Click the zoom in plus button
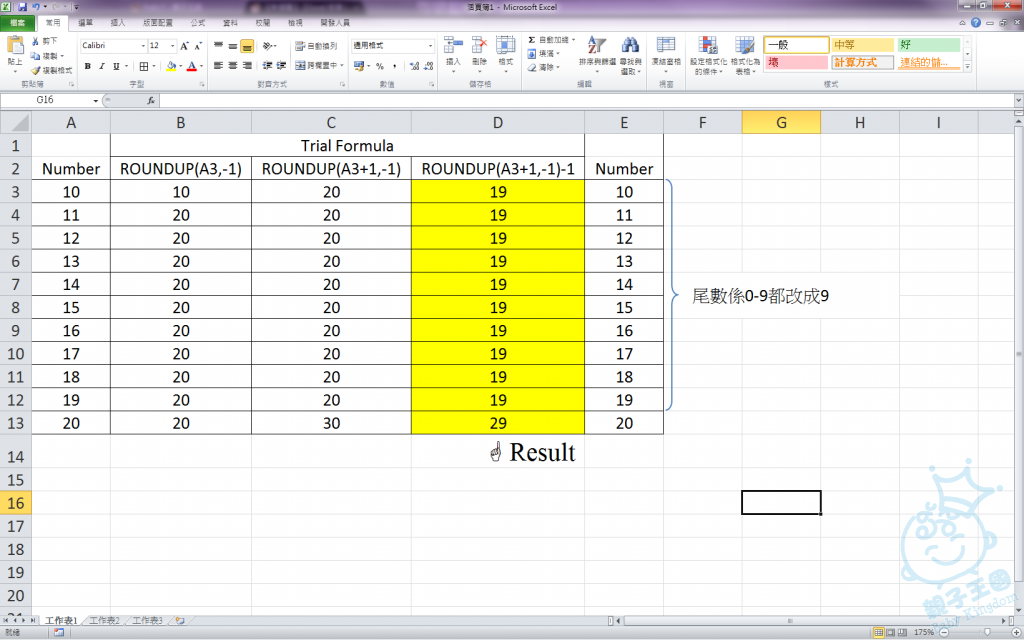 (x=1016, y=632)
